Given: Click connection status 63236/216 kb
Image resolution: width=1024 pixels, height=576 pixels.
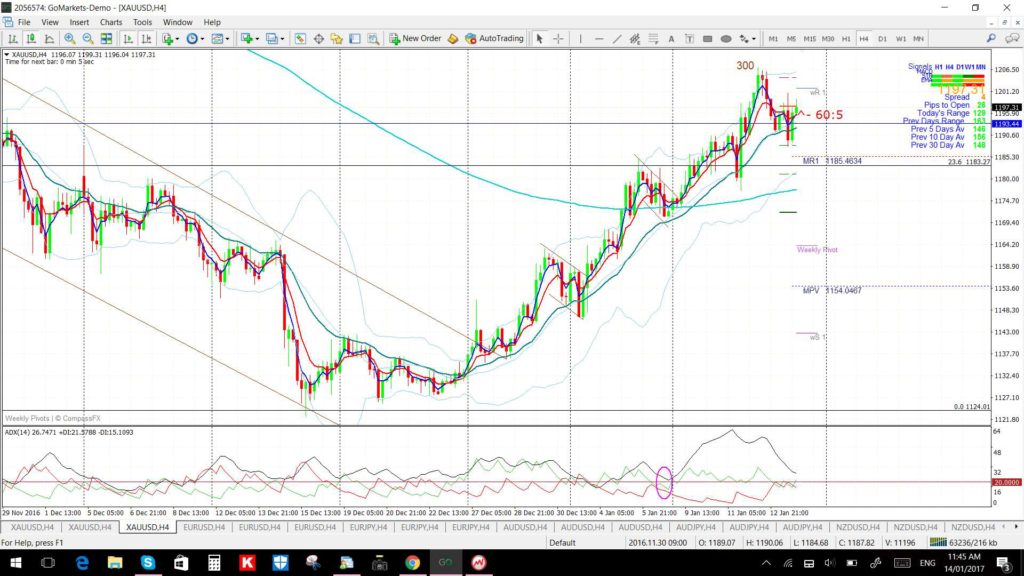Looking at the screenshot, I should (963, 543).
